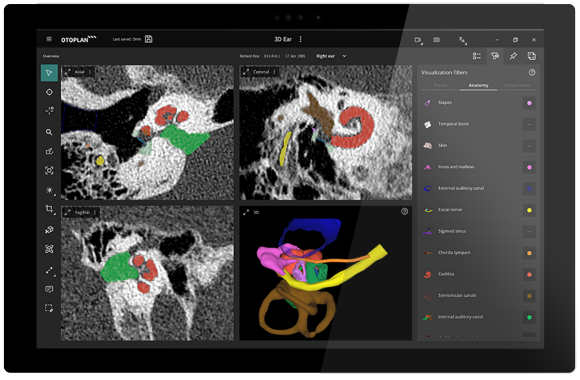This screenshot has width=580, height=380.
Task: Click the Cochlea row icon
Action: (x=428, y=275)
